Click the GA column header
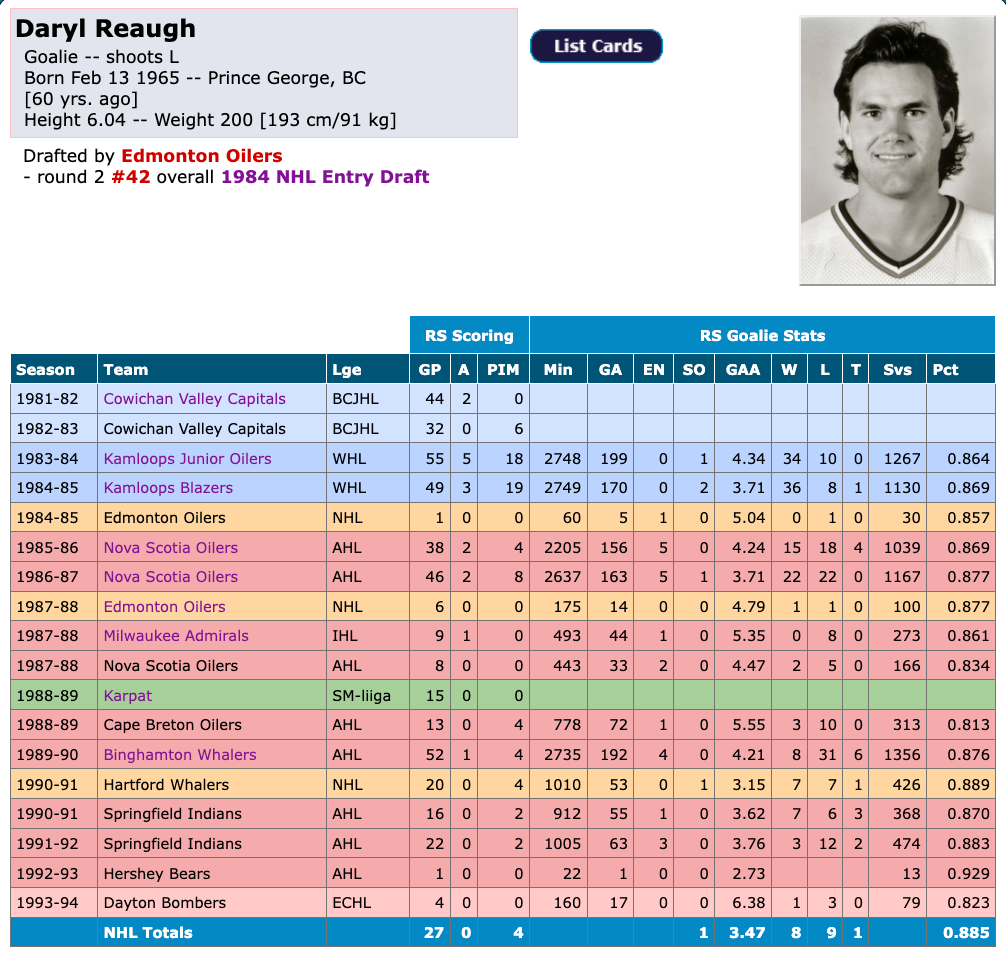Image resolution: width=1006 pixels, height=958 pixels. pos(610,370)
